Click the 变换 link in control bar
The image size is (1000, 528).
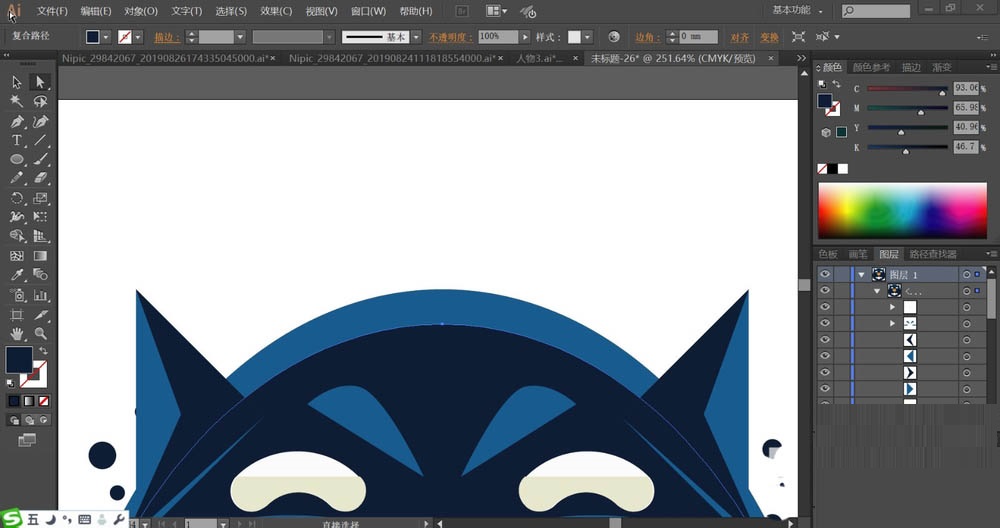click(769, 37)
